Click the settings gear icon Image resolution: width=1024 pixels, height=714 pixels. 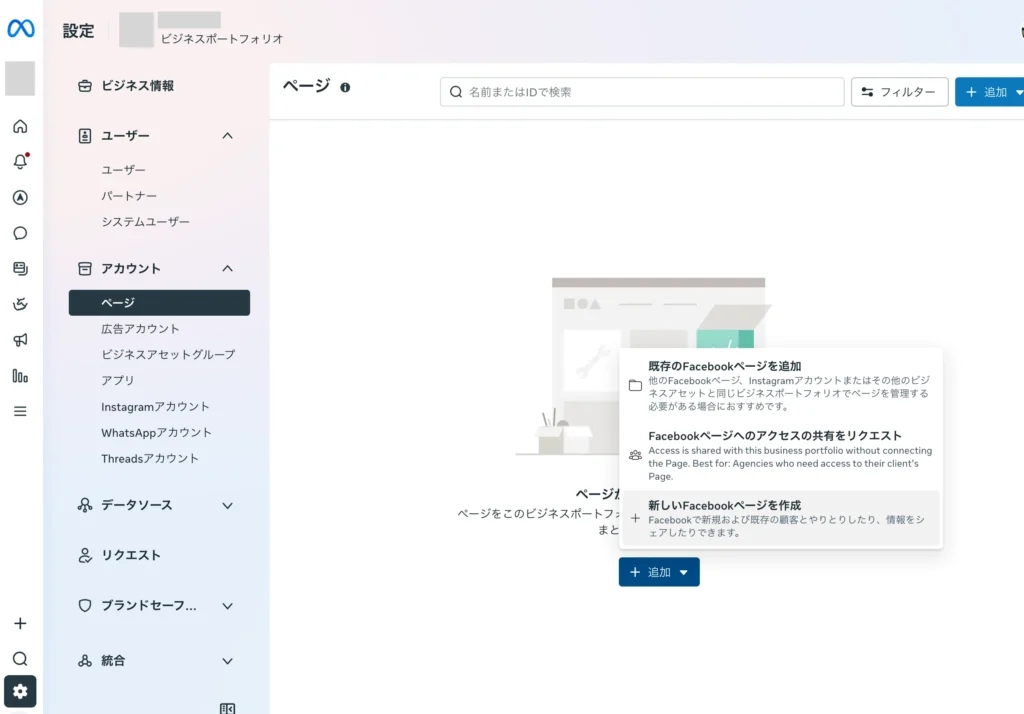coord(20,691)
